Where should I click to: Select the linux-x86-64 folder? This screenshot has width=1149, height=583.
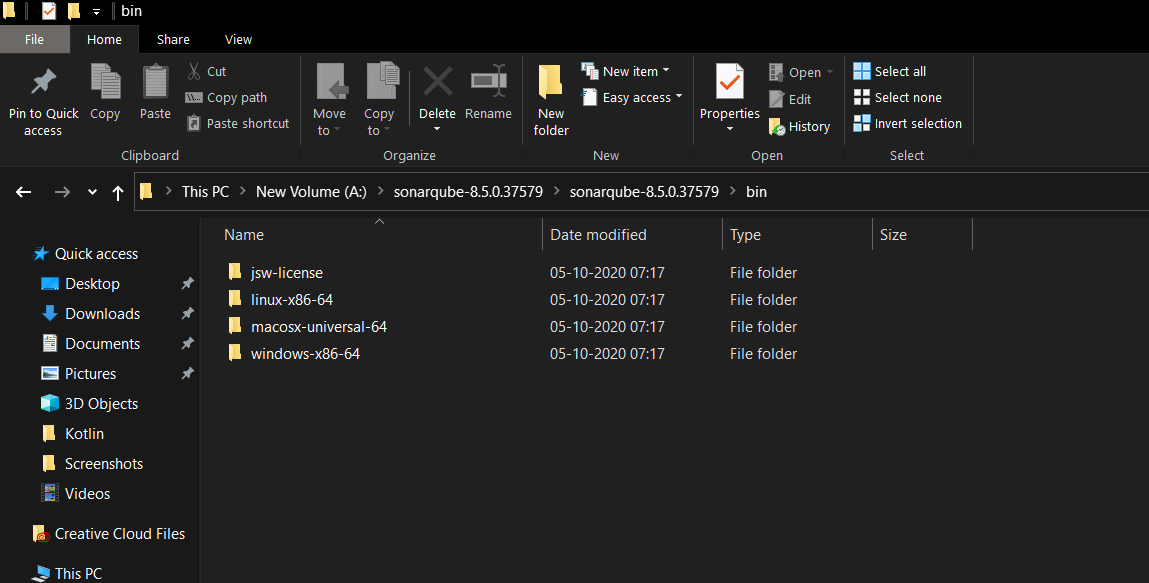tap(280, 300)
